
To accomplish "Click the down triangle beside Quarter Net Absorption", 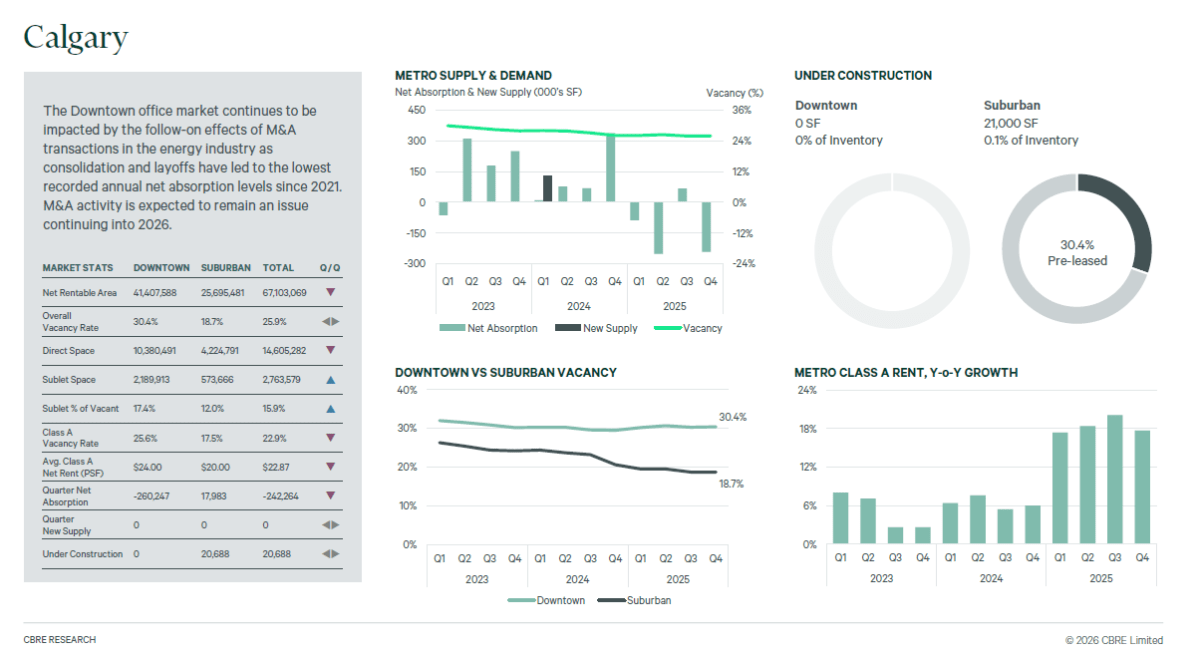I will pos(332,495).
